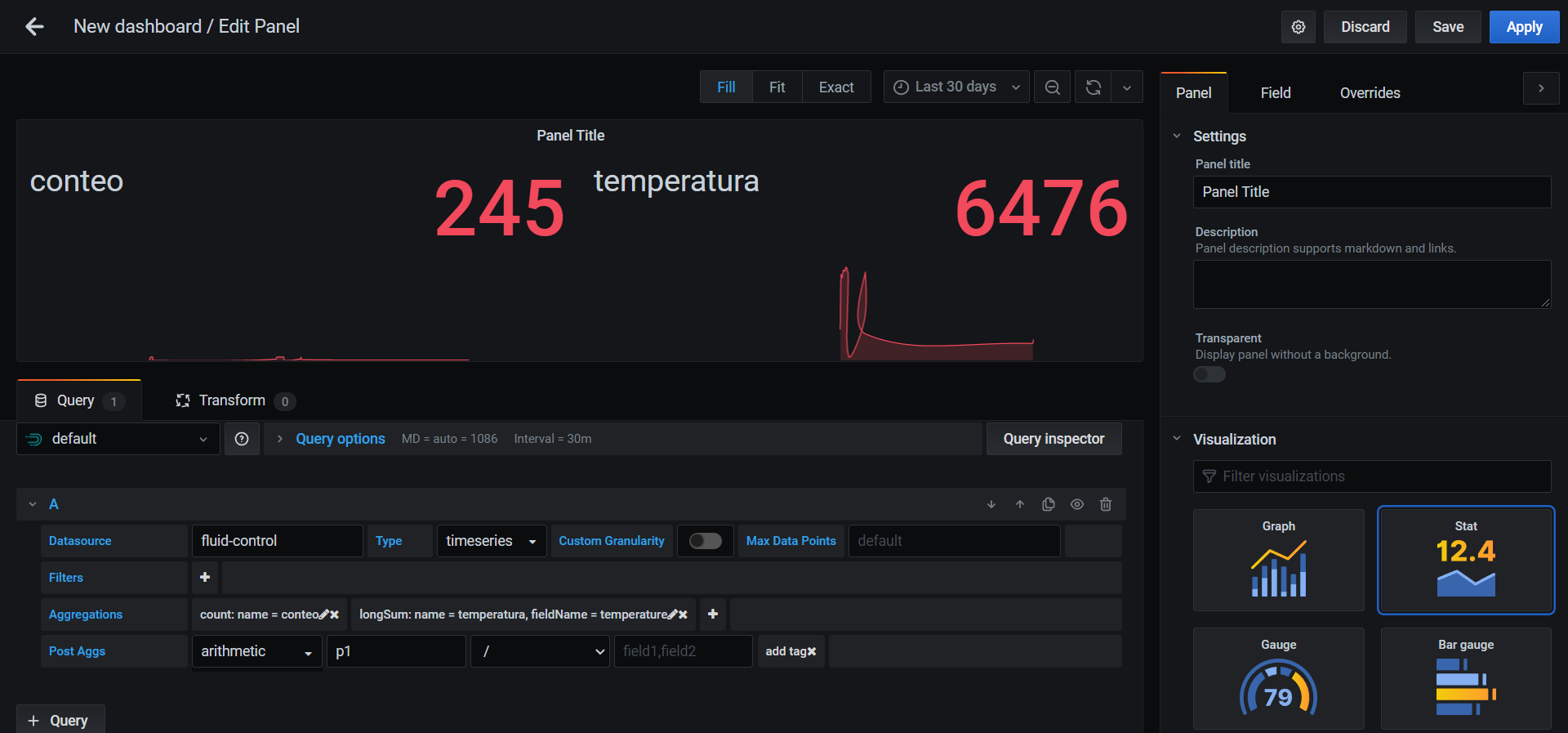This screenshot has width=1568, height=733.
Task: Select the Bar gauge visualization
Action: tap(1466, 678)
